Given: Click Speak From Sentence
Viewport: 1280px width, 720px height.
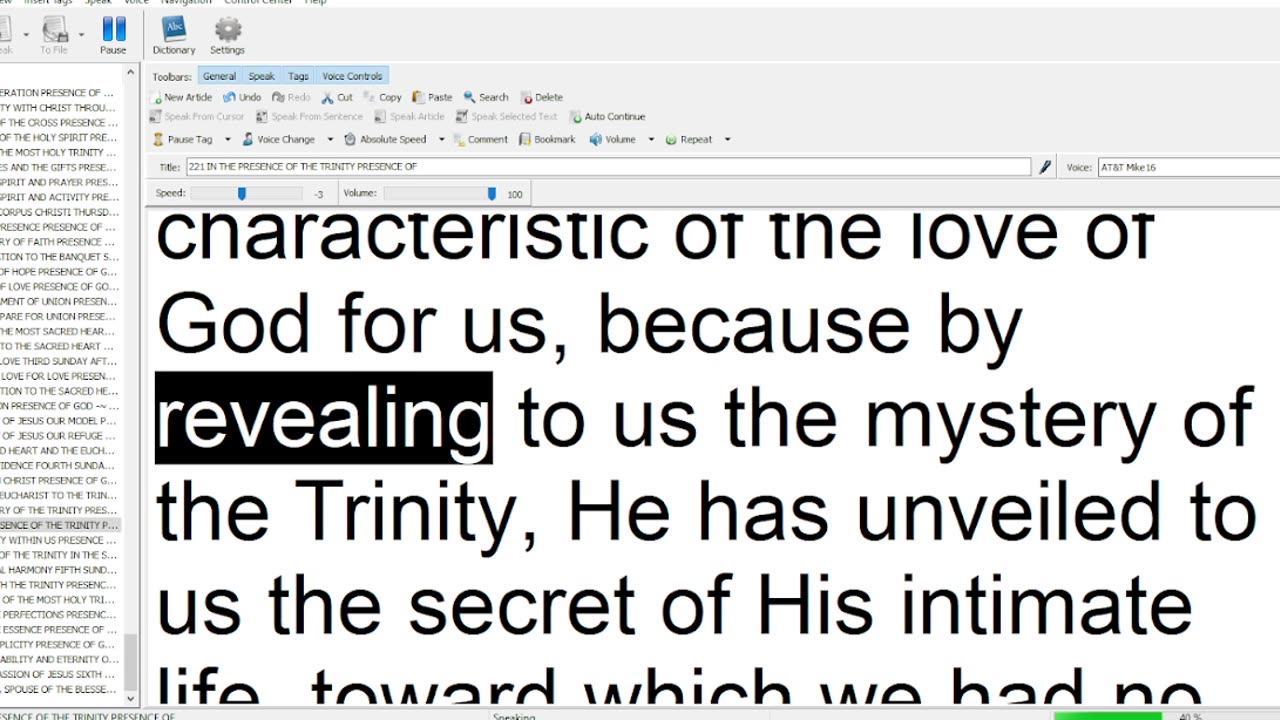Looking at the screenshot, I should tap(309, 117).
